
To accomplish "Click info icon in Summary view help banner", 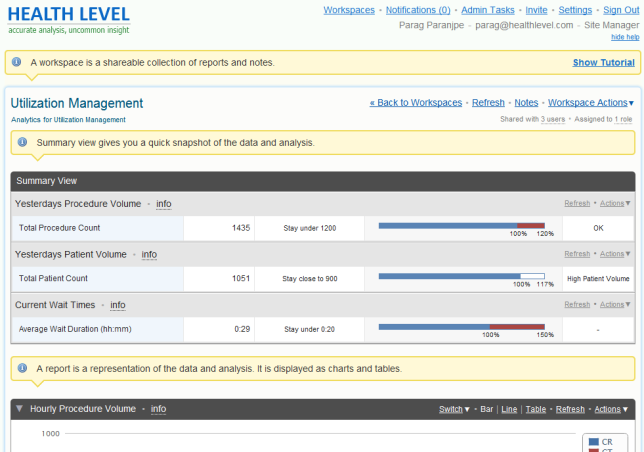I will point(24,142).
